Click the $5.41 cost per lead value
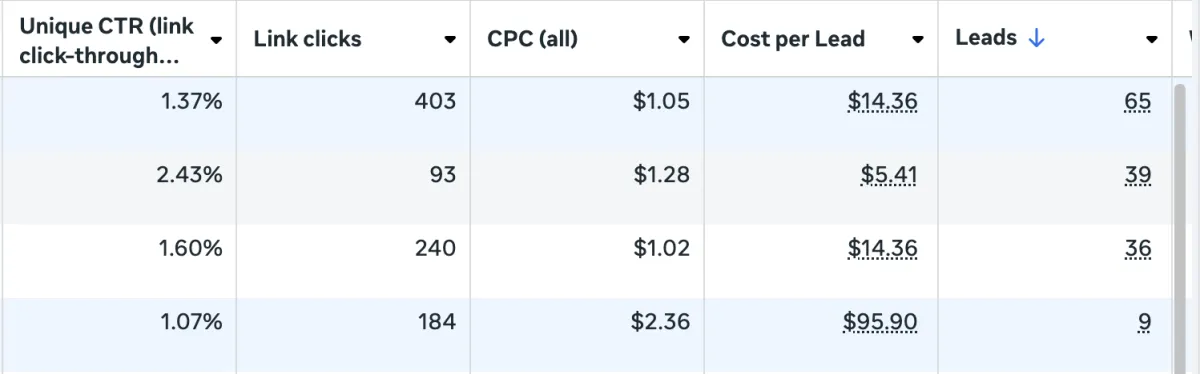The image size is (1200, 374). 889,175
